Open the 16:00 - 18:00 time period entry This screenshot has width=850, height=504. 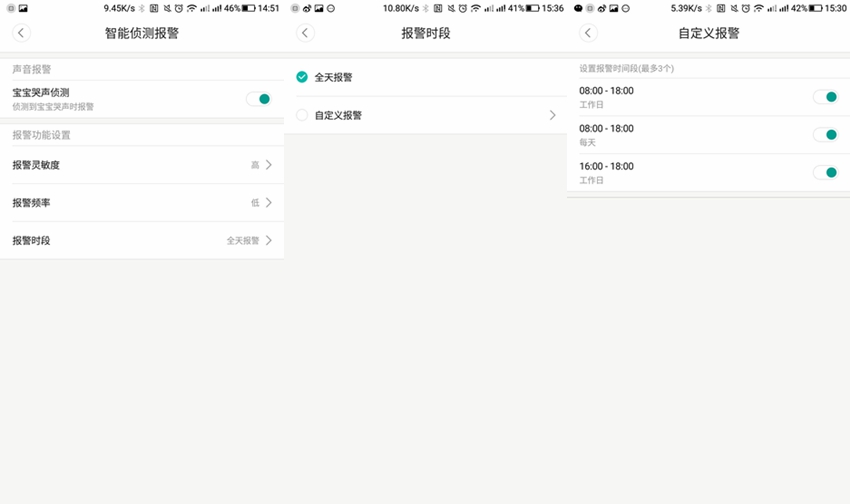point(680,173)
